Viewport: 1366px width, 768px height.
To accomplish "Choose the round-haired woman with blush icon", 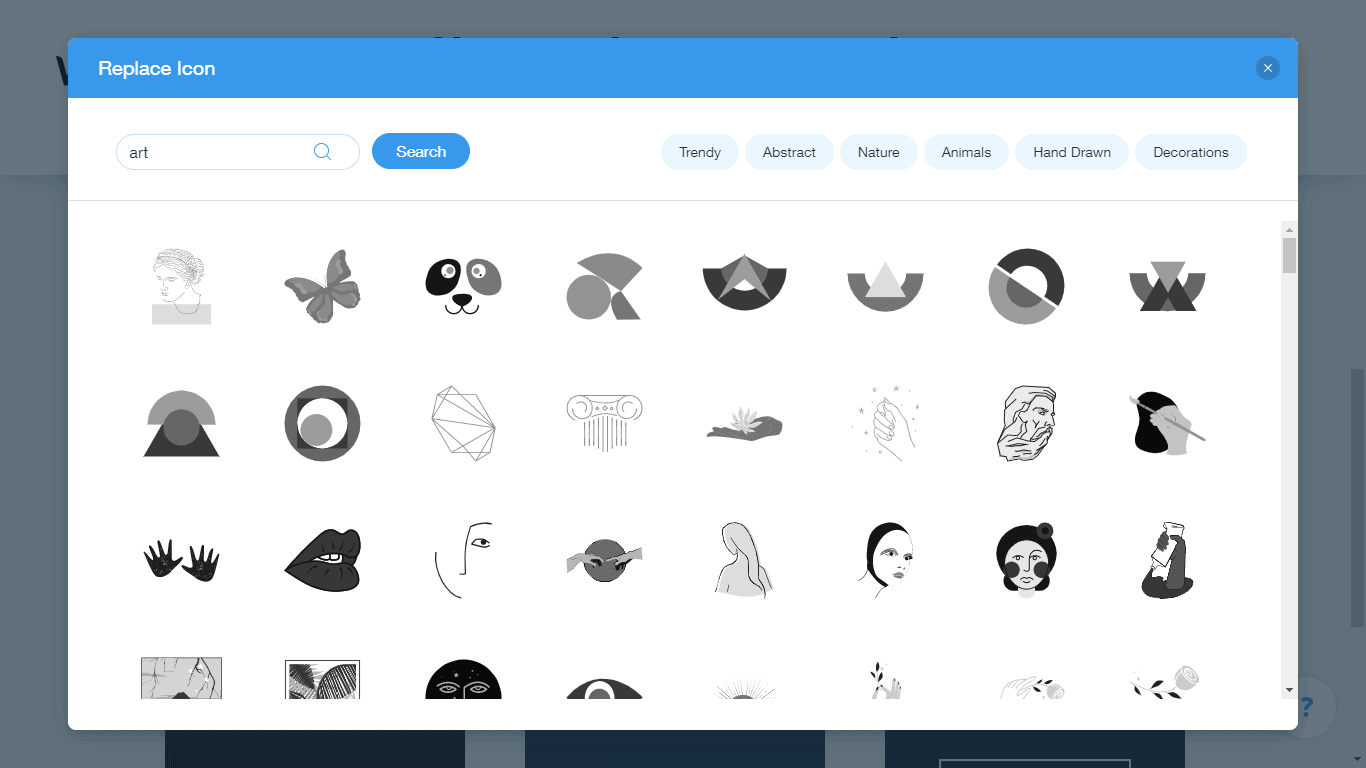I will (1026, 560).
